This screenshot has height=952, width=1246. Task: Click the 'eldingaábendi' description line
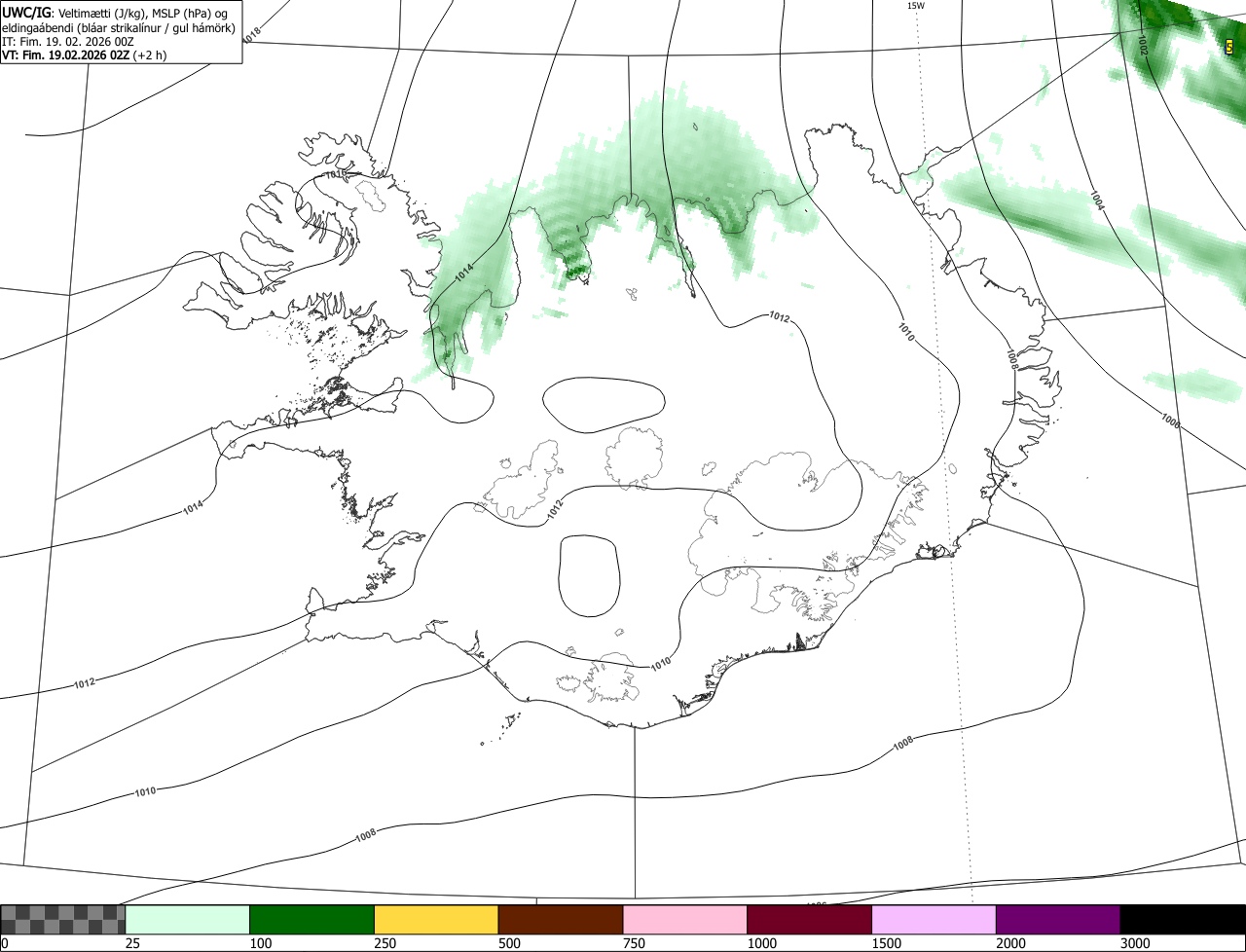[x=118, y=26]
